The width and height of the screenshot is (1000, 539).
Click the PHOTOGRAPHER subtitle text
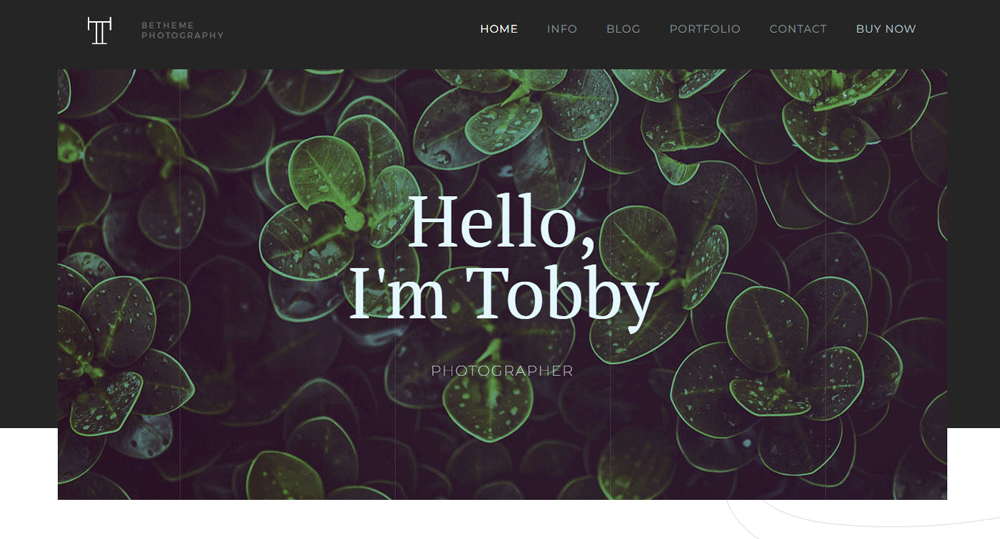(502, 371)
